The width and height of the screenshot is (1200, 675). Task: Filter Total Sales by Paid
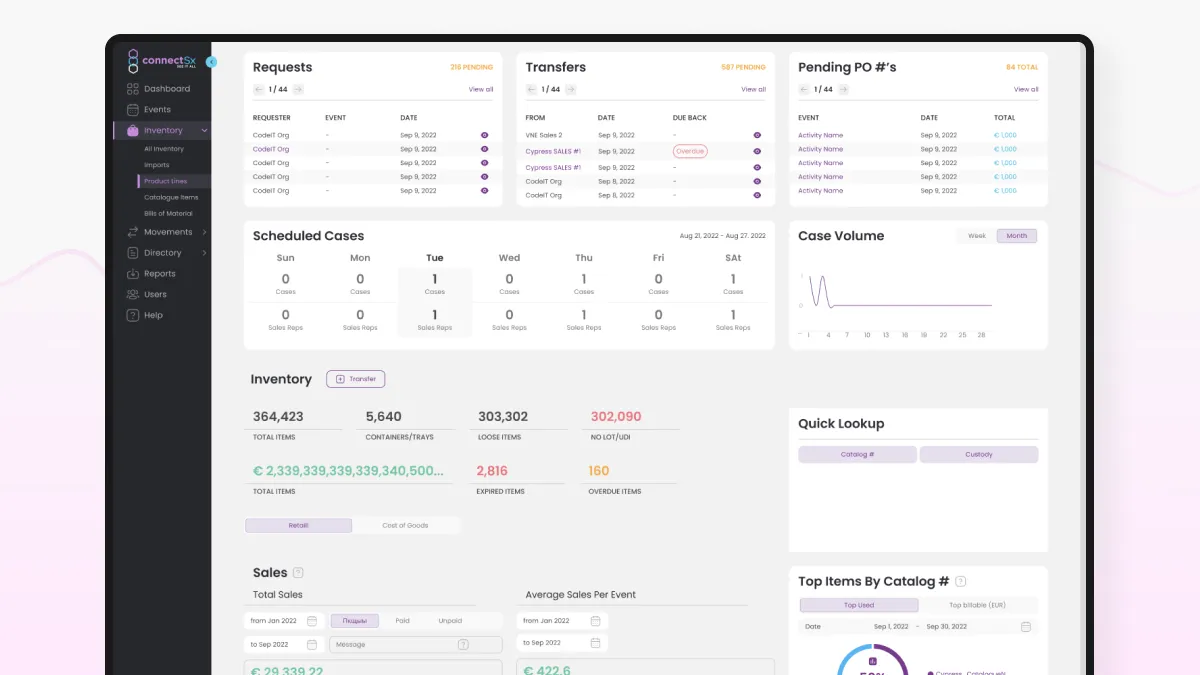(402, 621)
